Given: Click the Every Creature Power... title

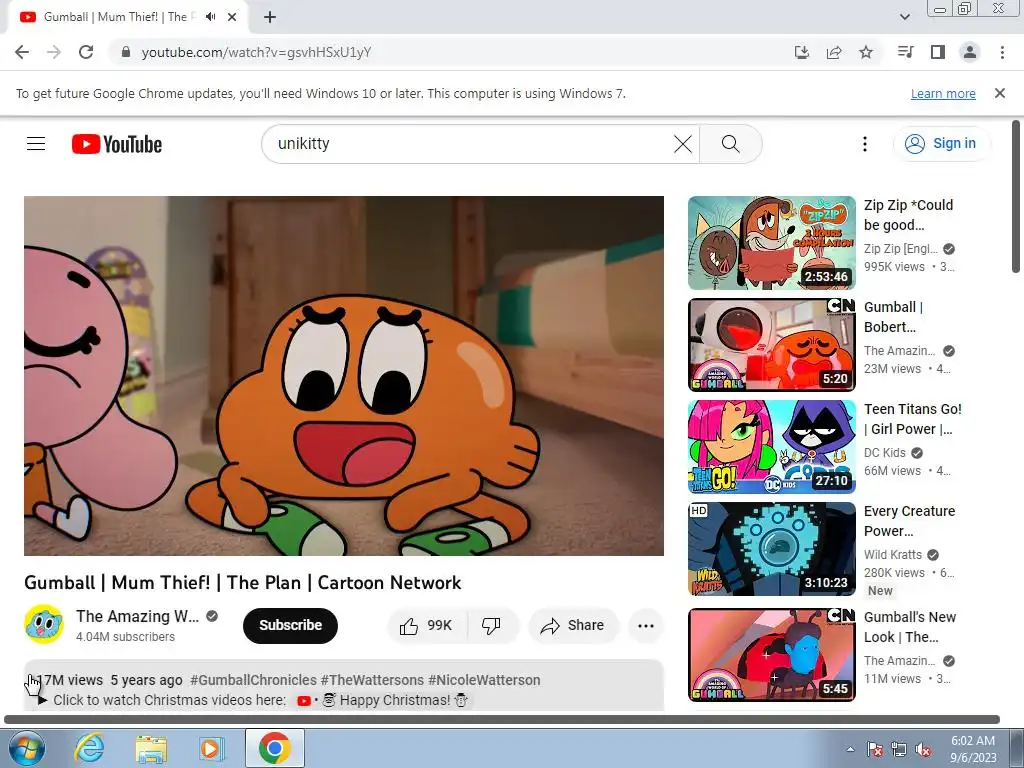Looking at the screenshot, I should click(910, 521).
